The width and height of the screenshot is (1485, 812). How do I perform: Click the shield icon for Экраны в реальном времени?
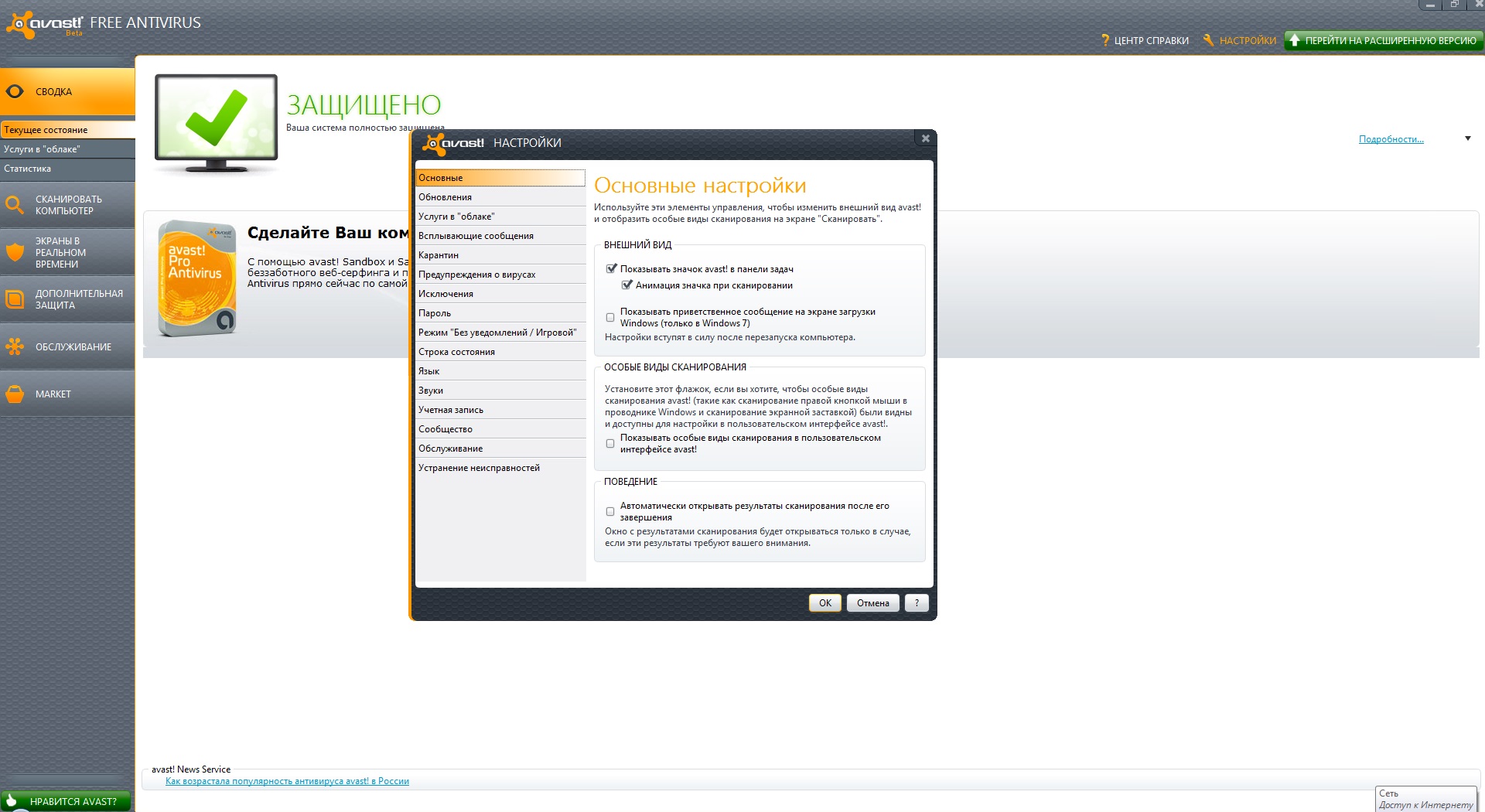pos(15,252)
